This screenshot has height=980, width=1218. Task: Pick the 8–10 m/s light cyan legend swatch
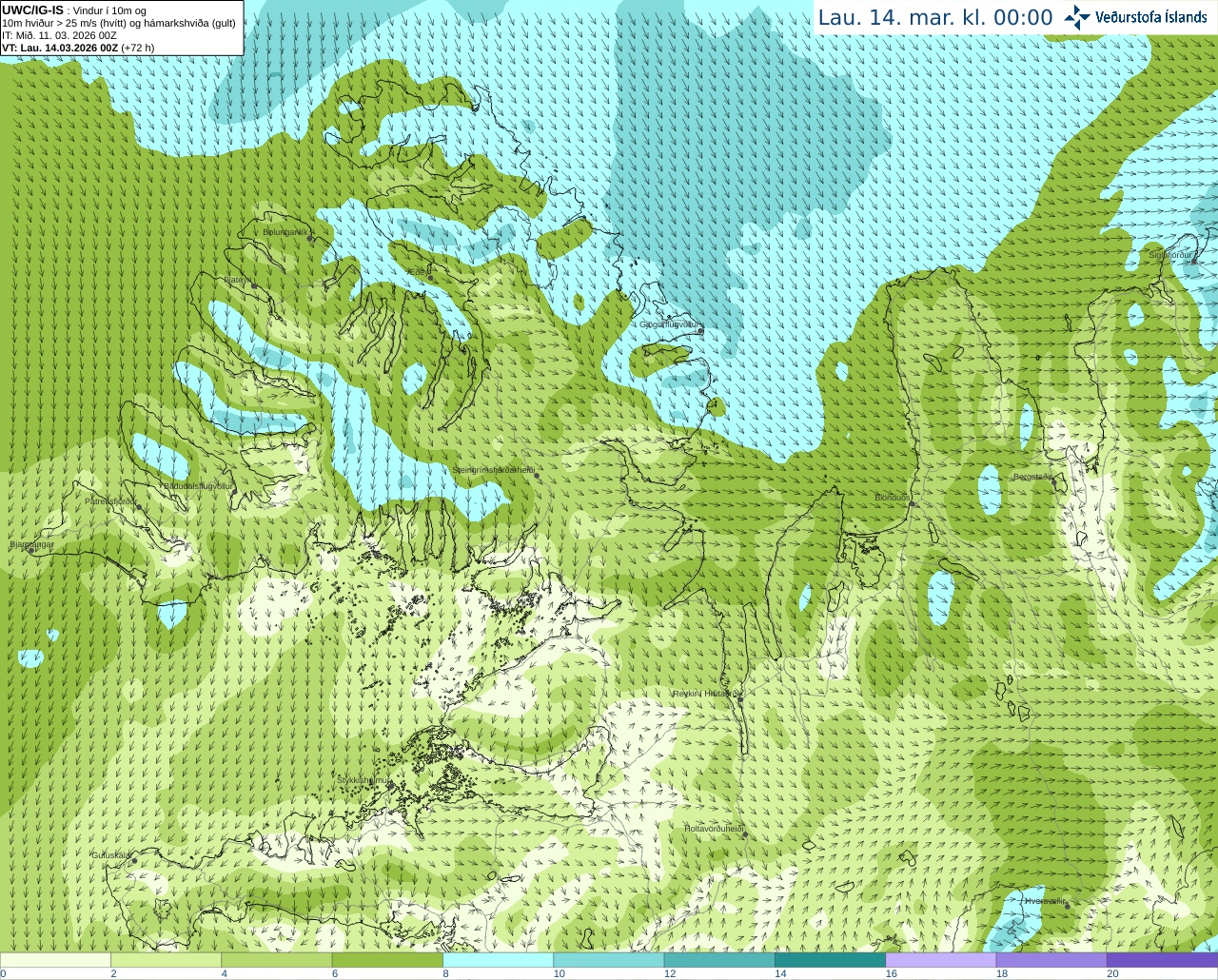click(498, 960)
